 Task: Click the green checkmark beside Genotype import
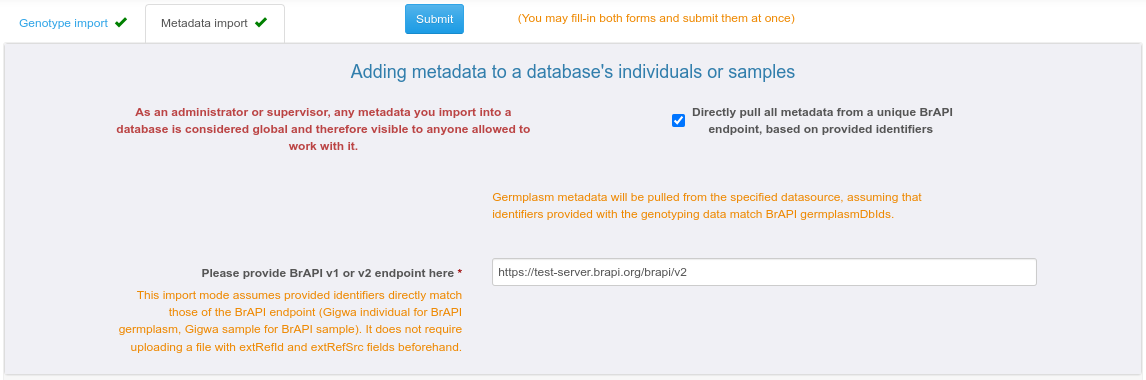(121, 23)
